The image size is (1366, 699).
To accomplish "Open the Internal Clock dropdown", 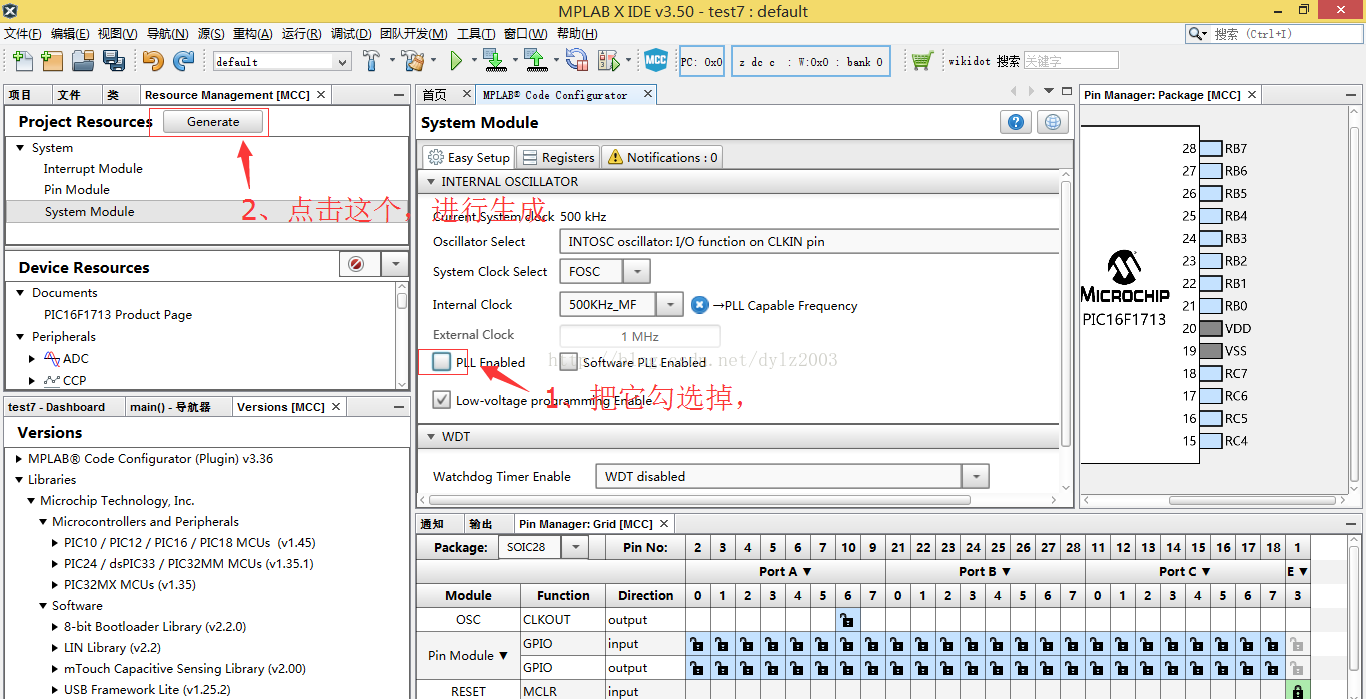I will click(x=671, y=305).
